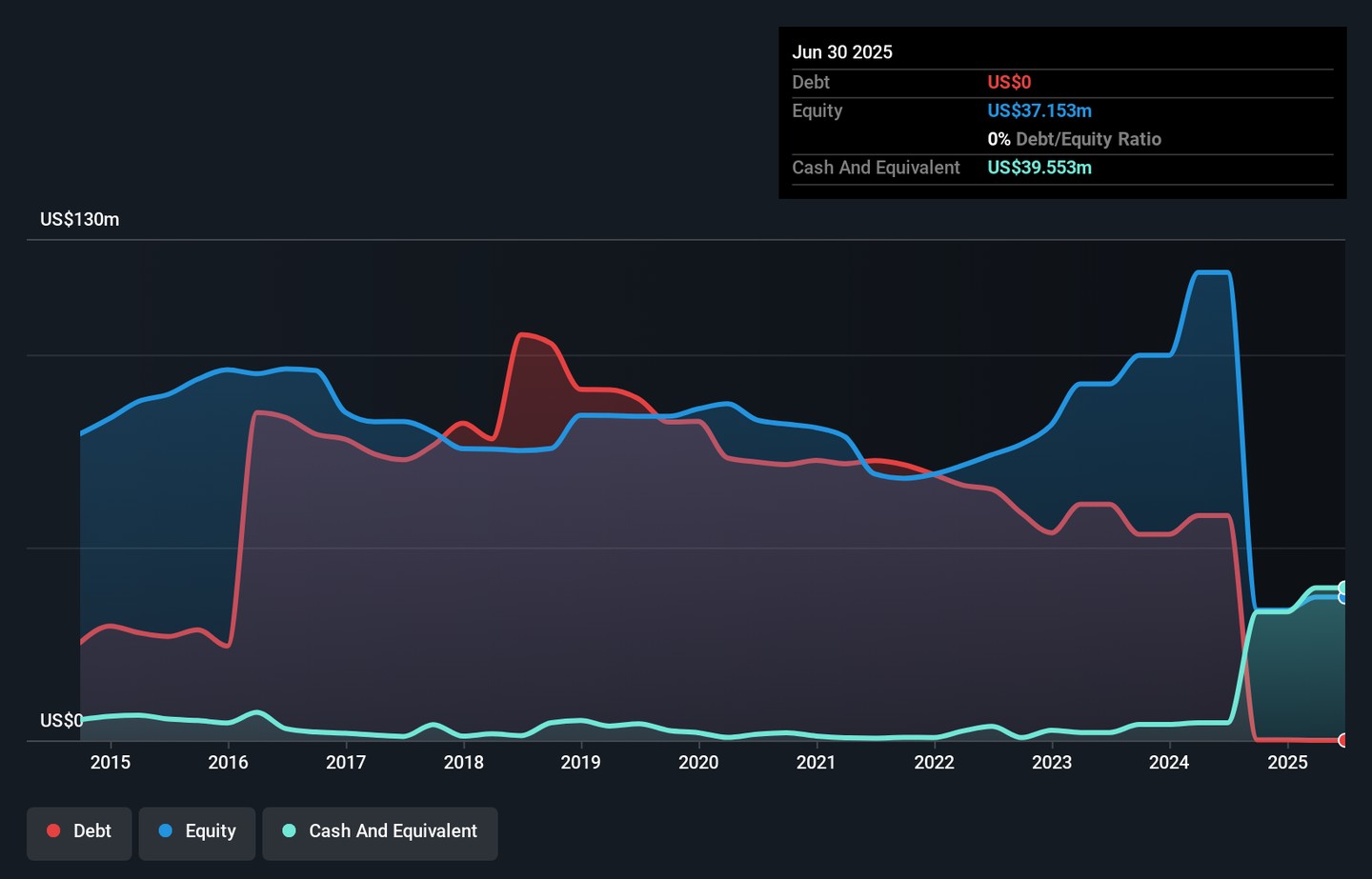This screenshot has width=1372, height=879.
Task: Click the 2022 x-axis year label
Action: 934,762
